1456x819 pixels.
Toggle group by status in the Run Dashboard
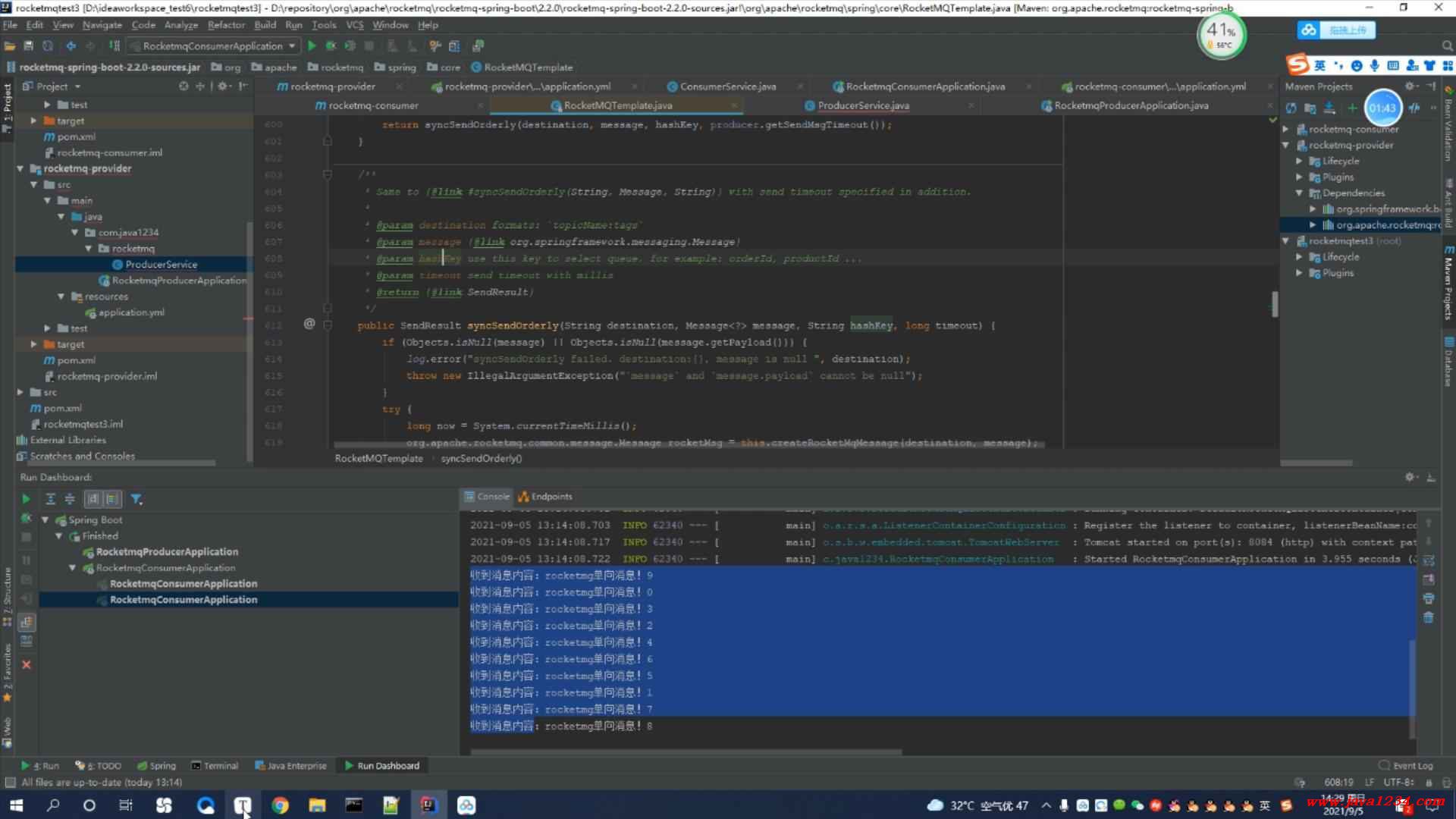coord(112,499)
